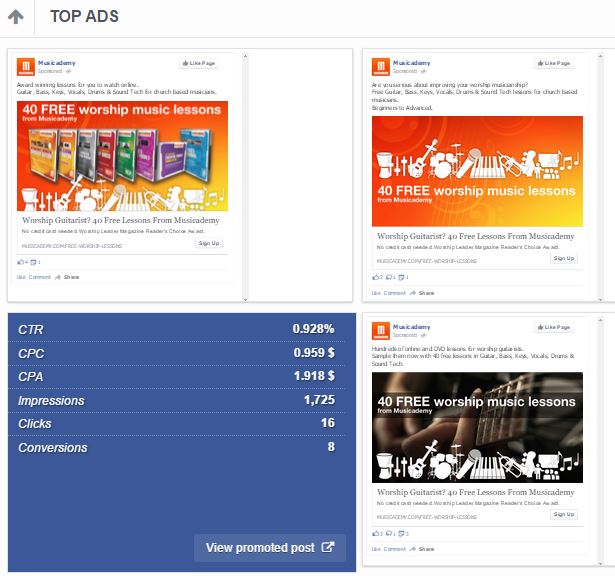Select the CTR value 0.928%
The width and height of the screenshot is (615, 576).
(x=313, y=329)
